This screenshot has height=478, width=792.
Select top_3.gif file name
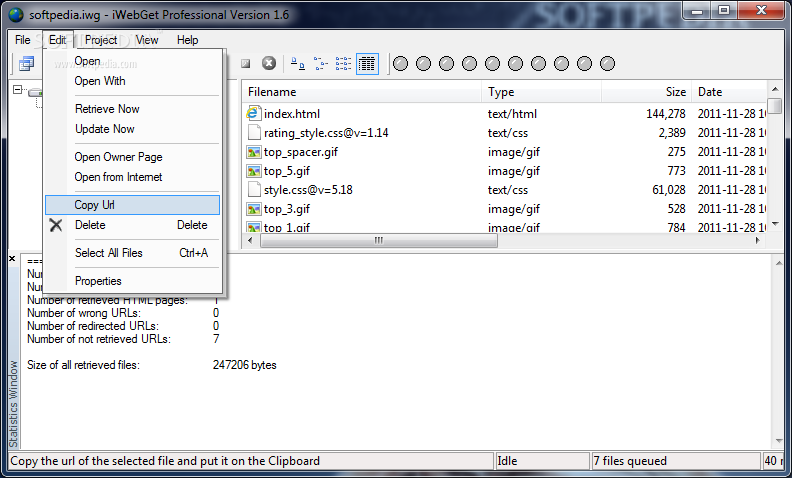[x=287, y=209]
